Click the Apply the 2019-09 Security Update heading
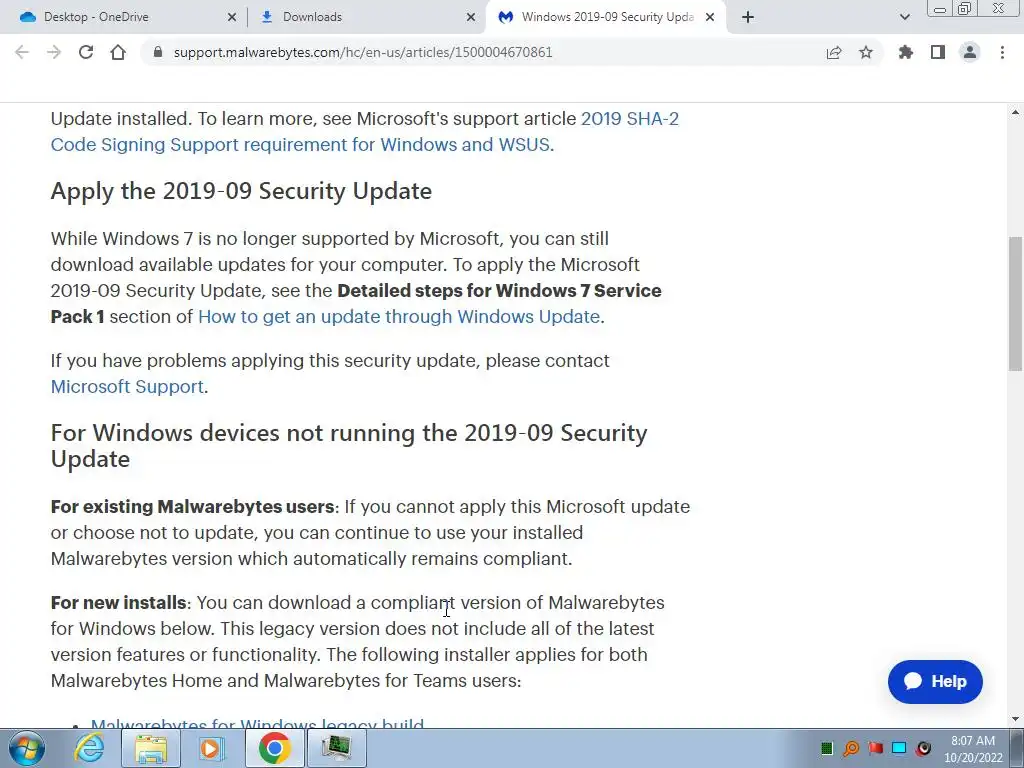The height and width of the screenshot is (768, 1024). click(241, 191)
